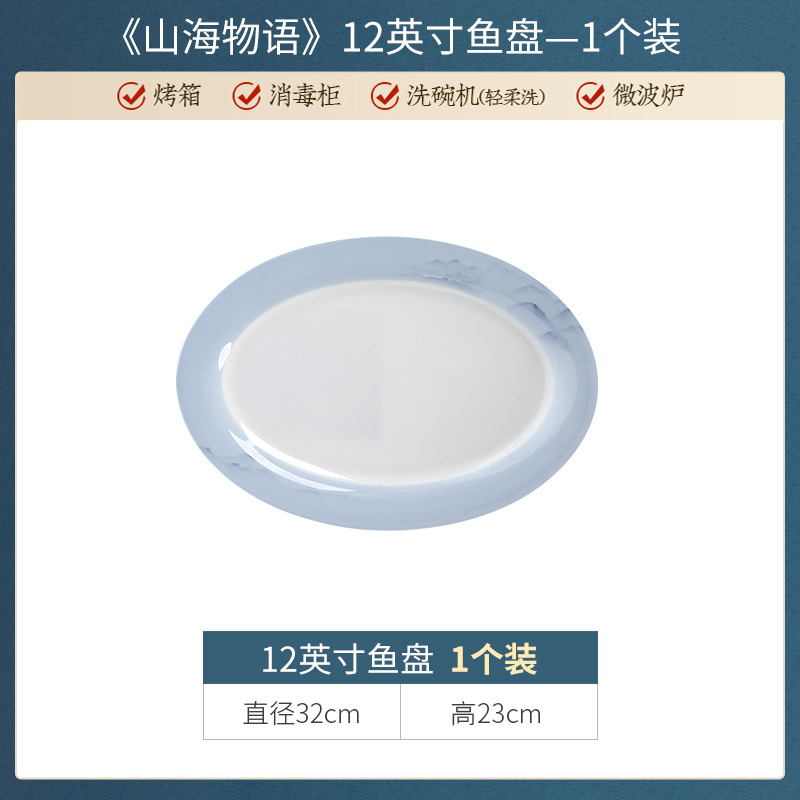Click the 直径32cm cell
The image size is (800, 800).
tap(302, 712)
